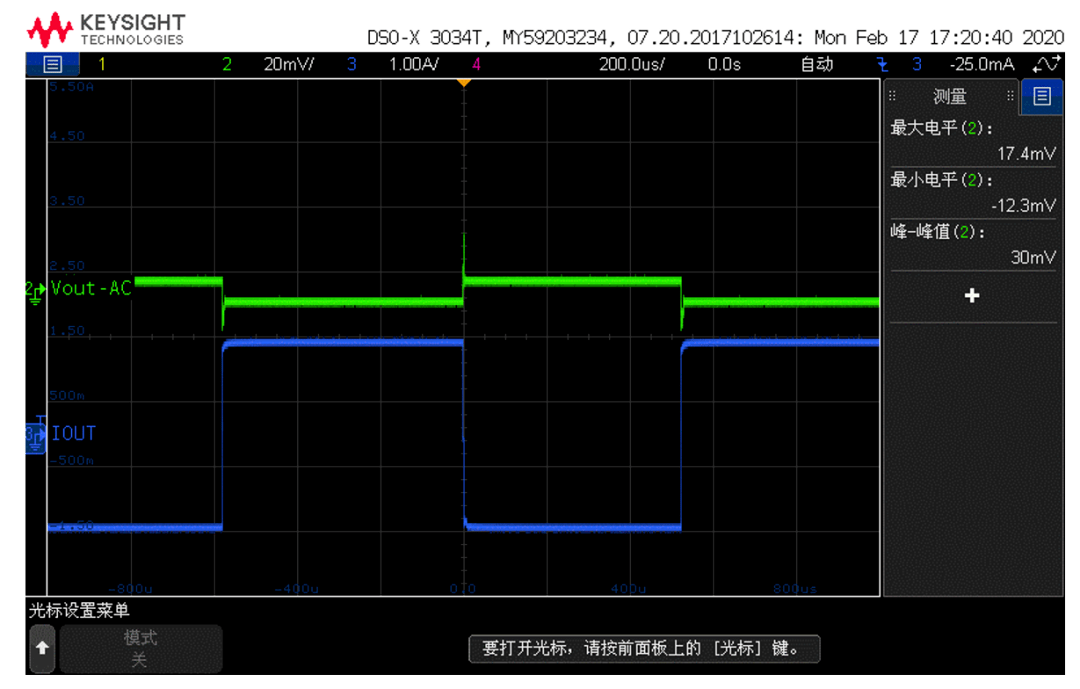This screenshot has height=689, width=1080.
Task: Open timebase setting 200.0us/
Action: (x=632, y=65)
